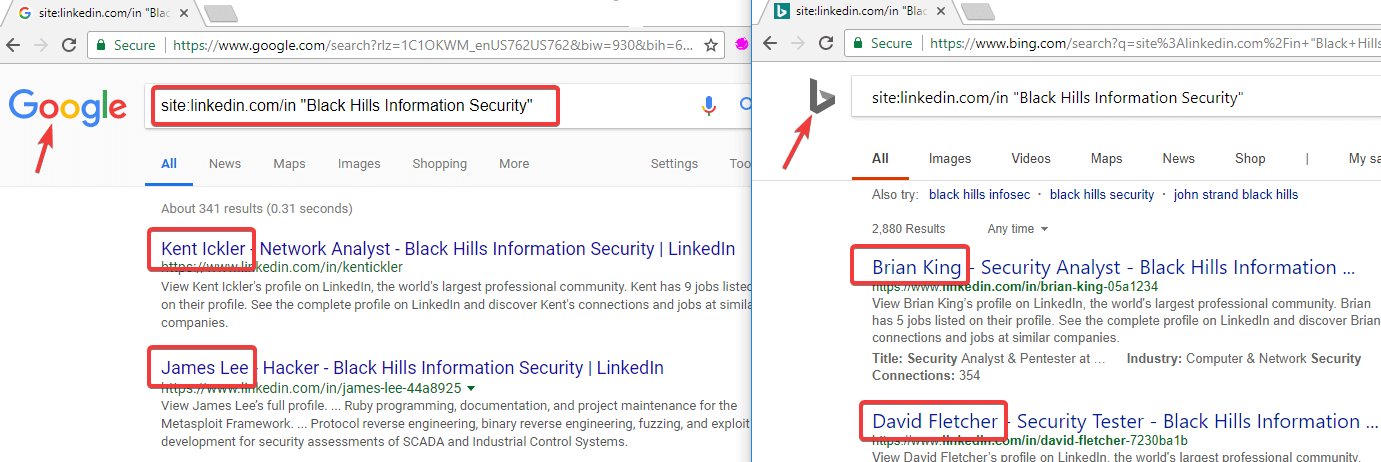1381x462 pixels.
Task: Expand the James Lee result URL arrow
Action: [471, 388]
